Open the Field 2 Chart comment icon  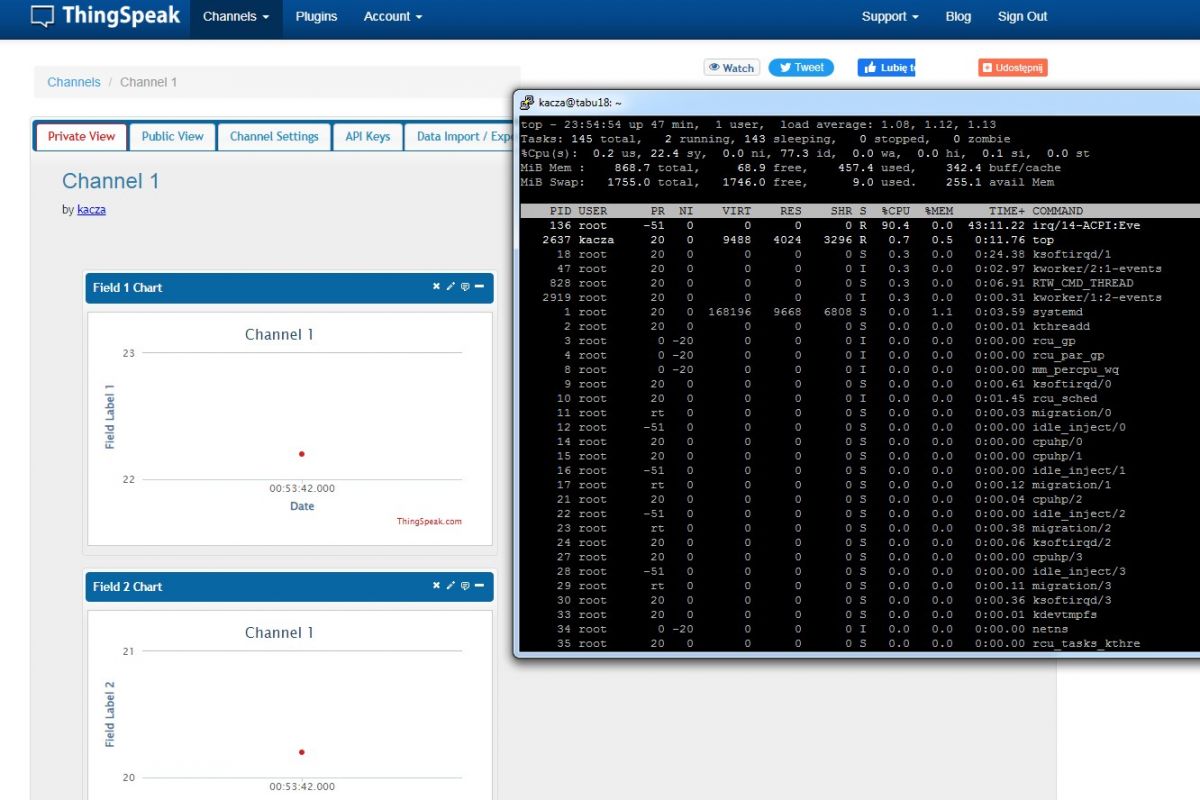pyautogui.click(x=465, y=586)
